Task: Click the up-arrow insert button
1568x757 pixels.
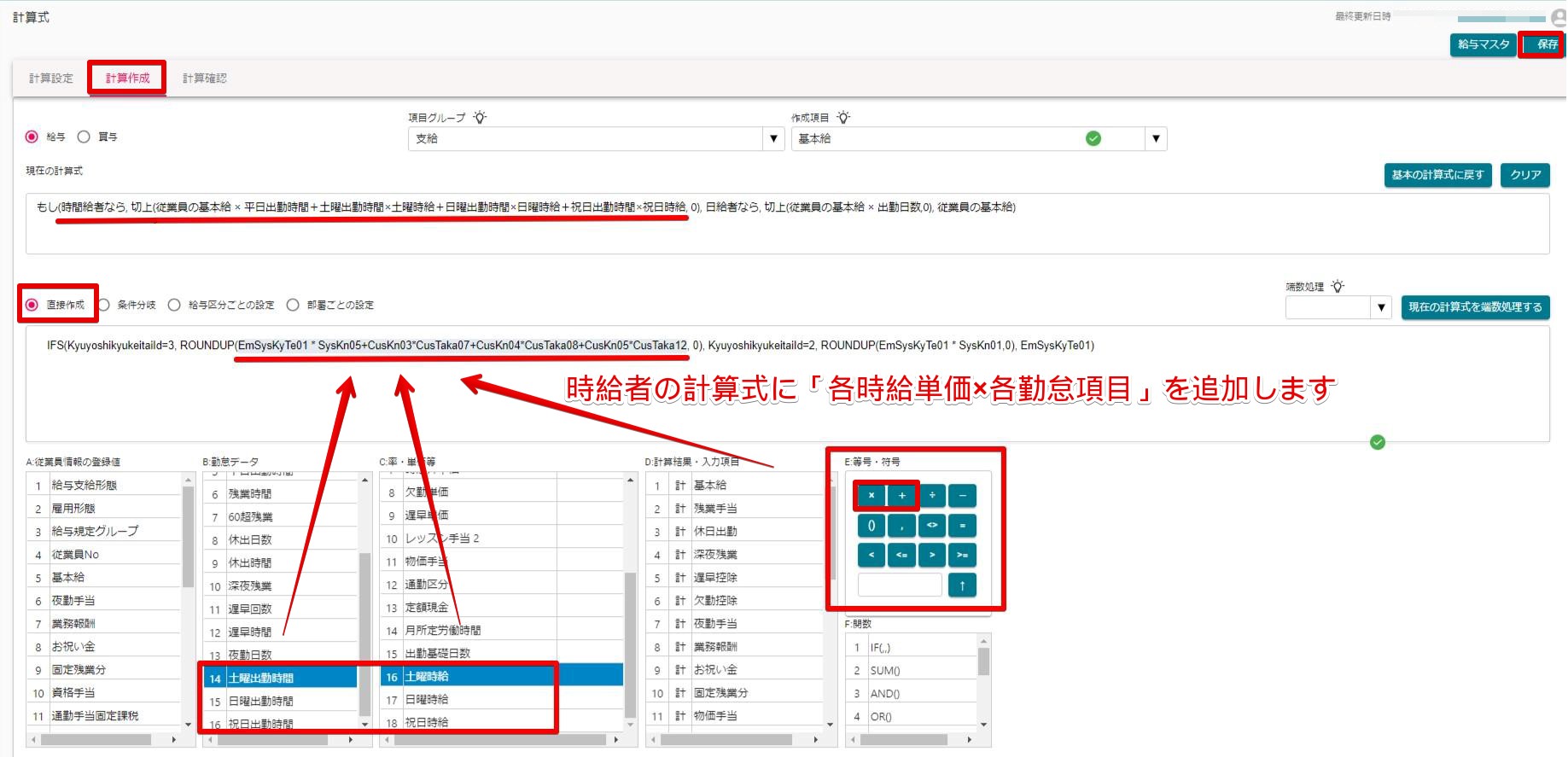Action: tap(962, 585)
